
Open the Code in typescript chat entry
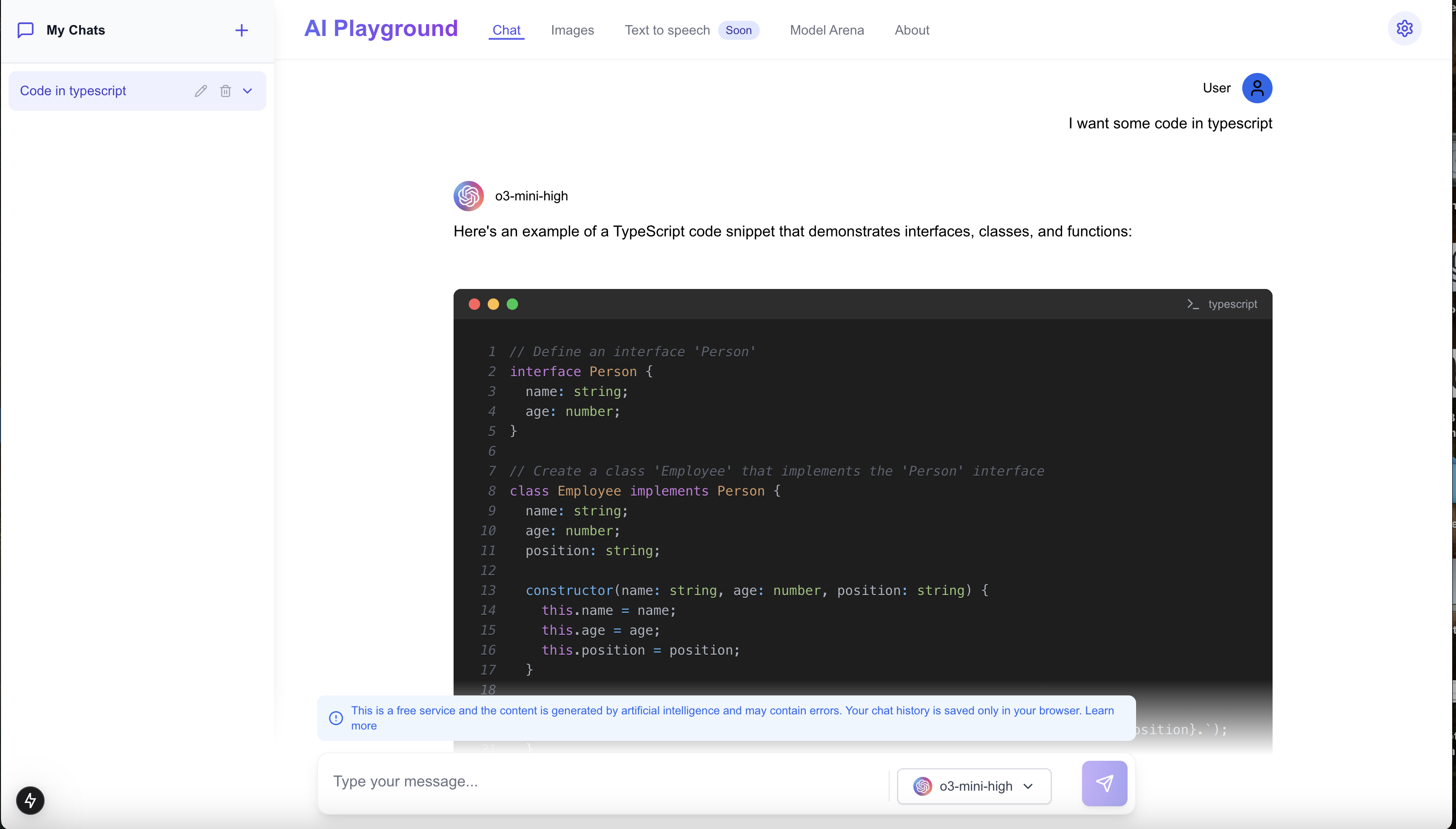pos(73,91)
